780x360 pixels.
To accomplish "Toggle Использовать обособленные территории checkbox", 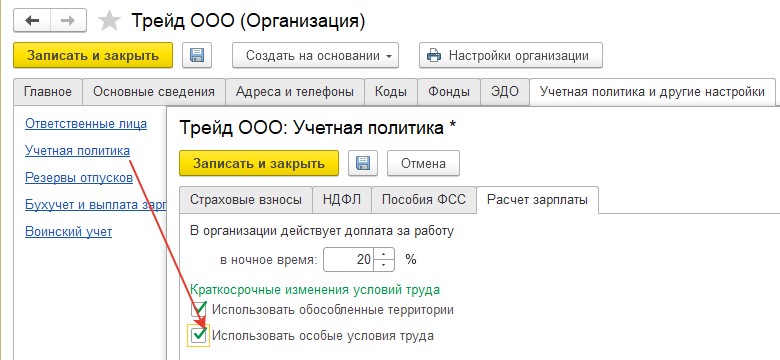I will coord(199,310).
